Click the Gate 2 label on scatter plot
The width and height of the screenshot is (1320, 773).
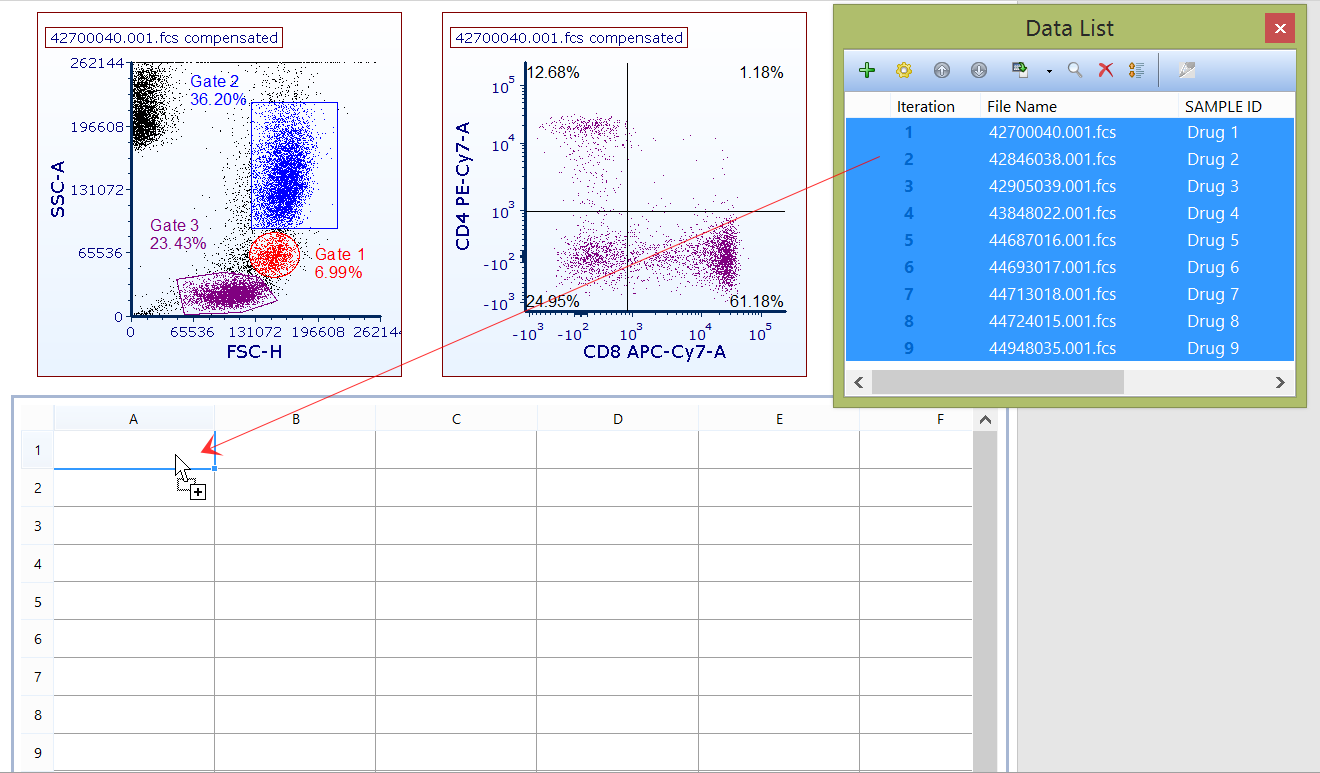[x=214, y=81]
